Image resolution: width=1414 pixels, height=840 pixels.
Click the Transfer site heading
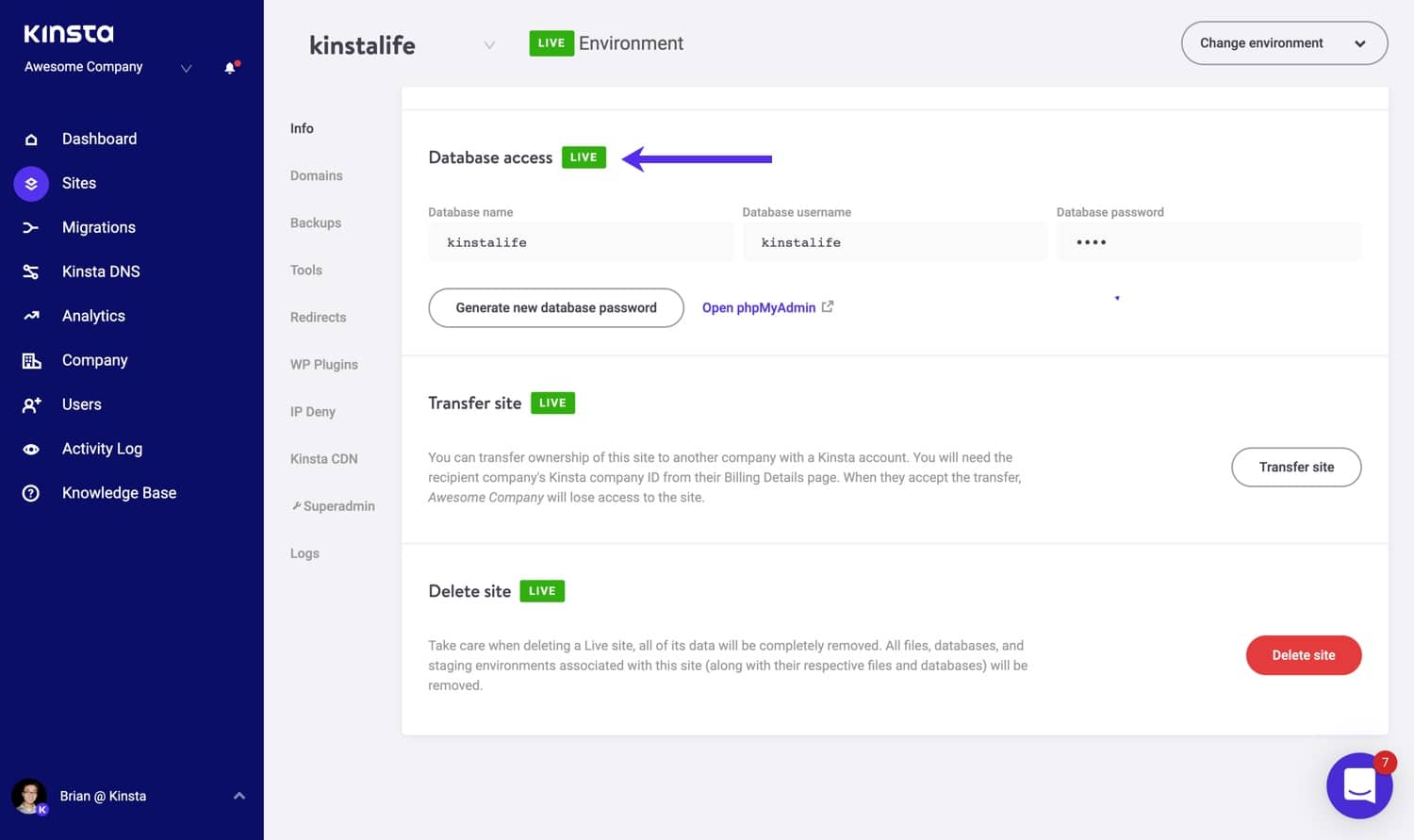pyautogui.click(x=474, y=403)
